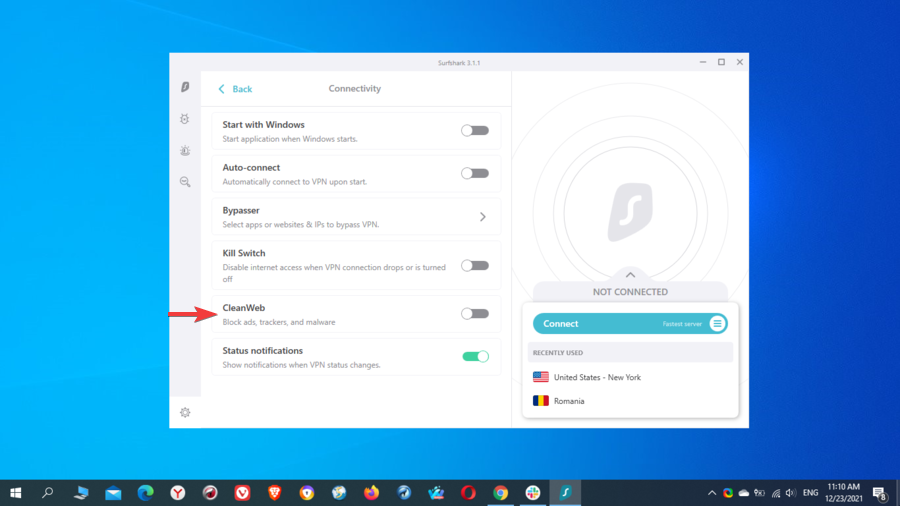Open the Alert icon in the sidebar
The height and width of the screenshot is (506, 900).
[x=185, y=151]
